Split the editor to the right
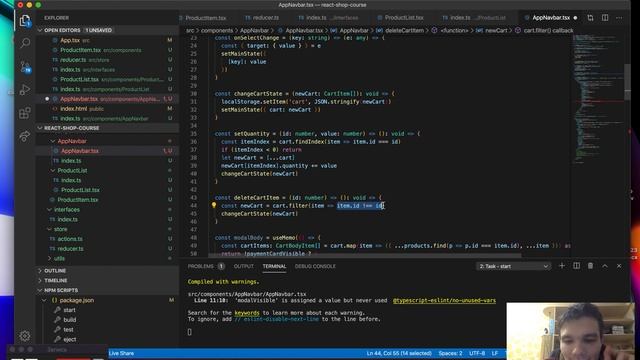This screenshot has width=640, height=360. 605,18
